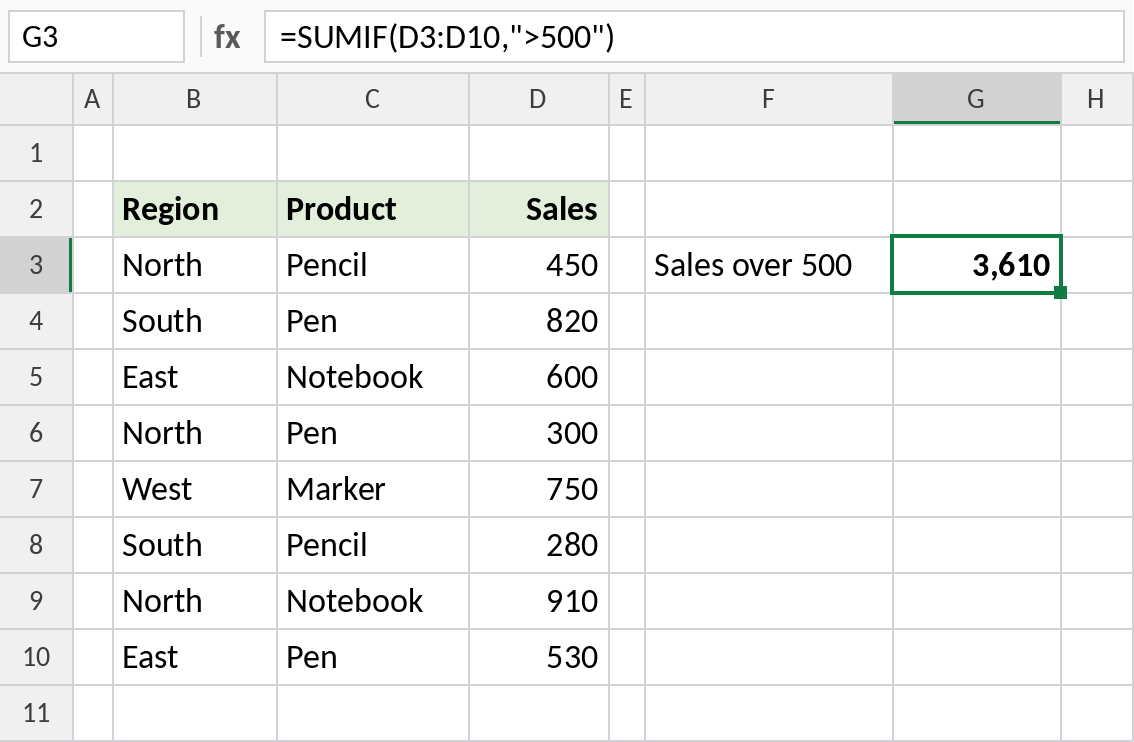The image size is (1134, 742).
Task: Select row 4 header
Action: pyautogui.click(x=36, y=321)
